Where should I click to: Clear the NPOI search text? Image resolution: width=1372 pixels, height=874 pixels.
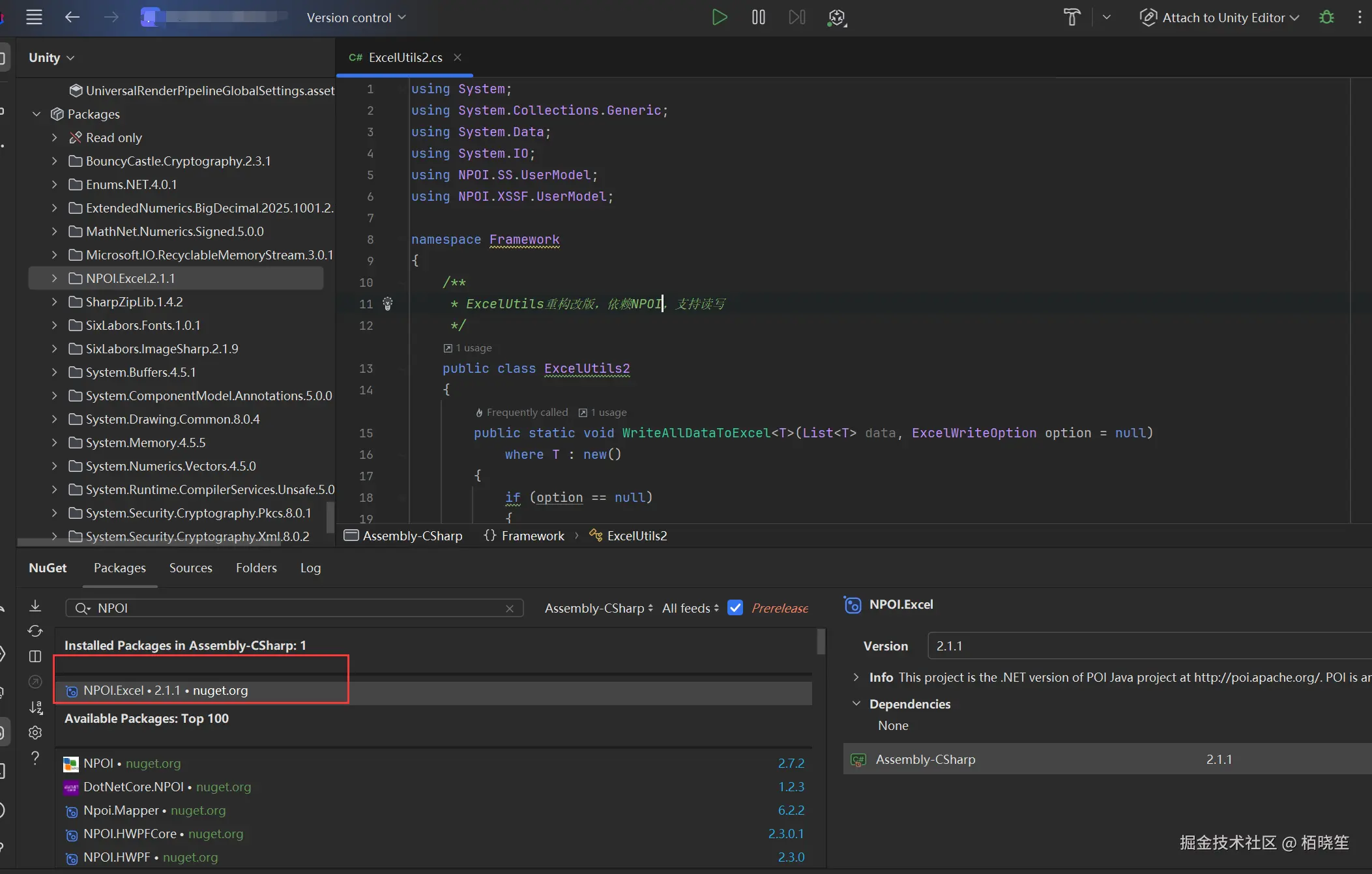pos(510,609)
